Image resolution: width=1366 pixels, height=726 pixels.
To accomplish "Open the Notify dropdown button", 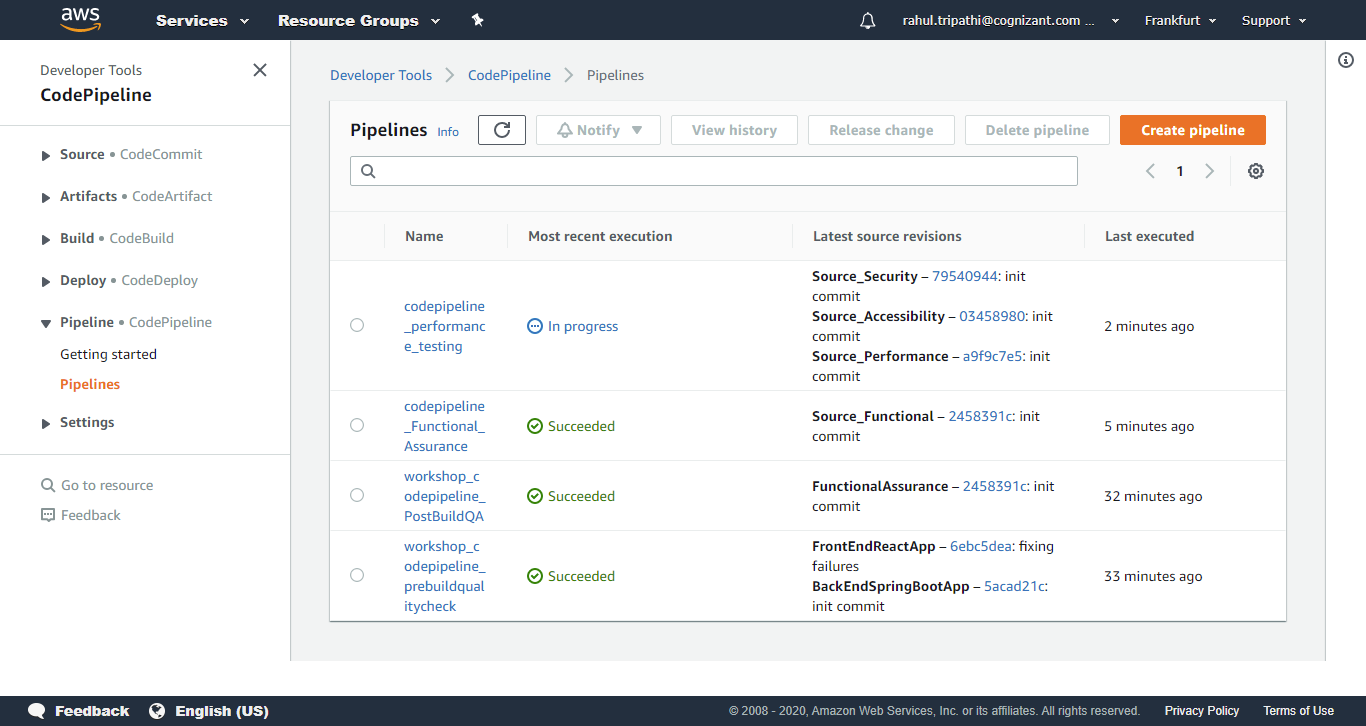I will tap(599, 130).
